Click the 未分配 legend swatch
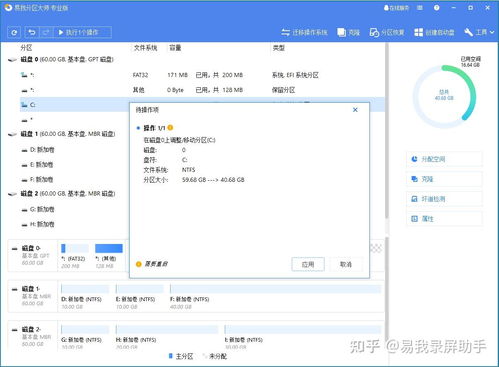 pyautogui.click(x=205, y=356)
